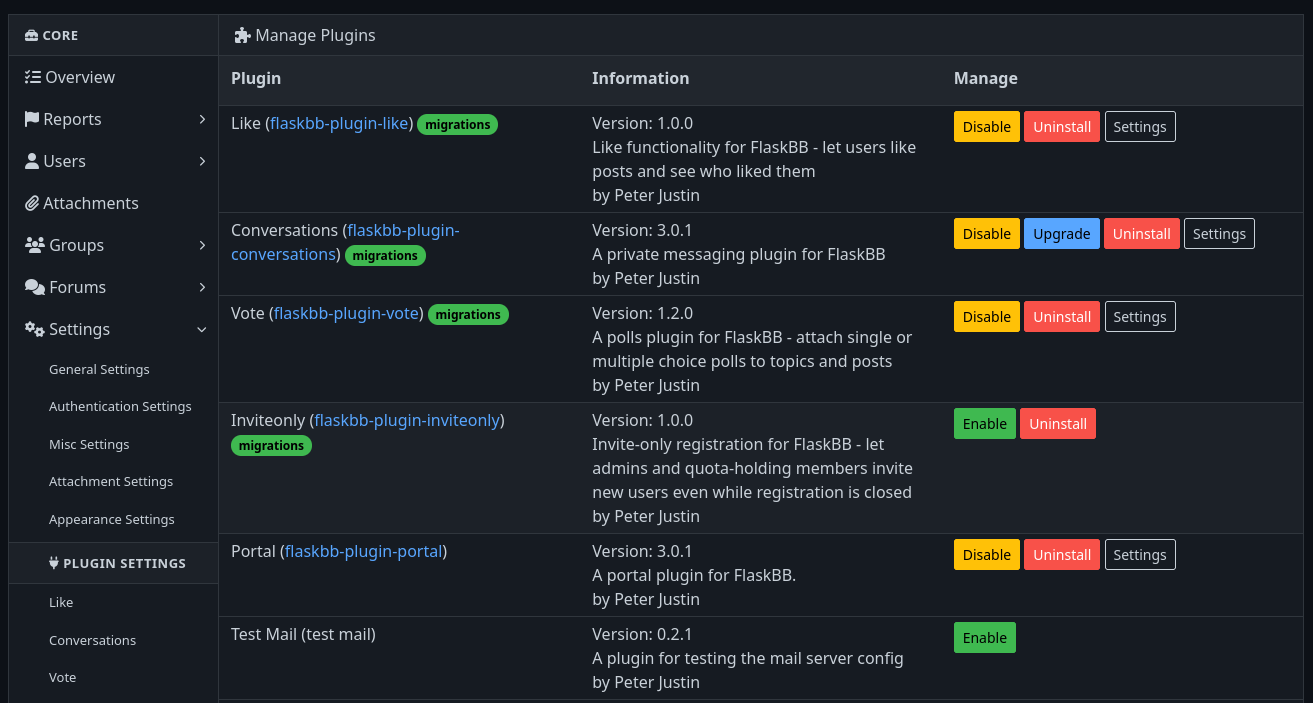Open Vote plugin settings in sidebar
Viewport: 1313px width, 703px height.
click(x=62, y=677)
